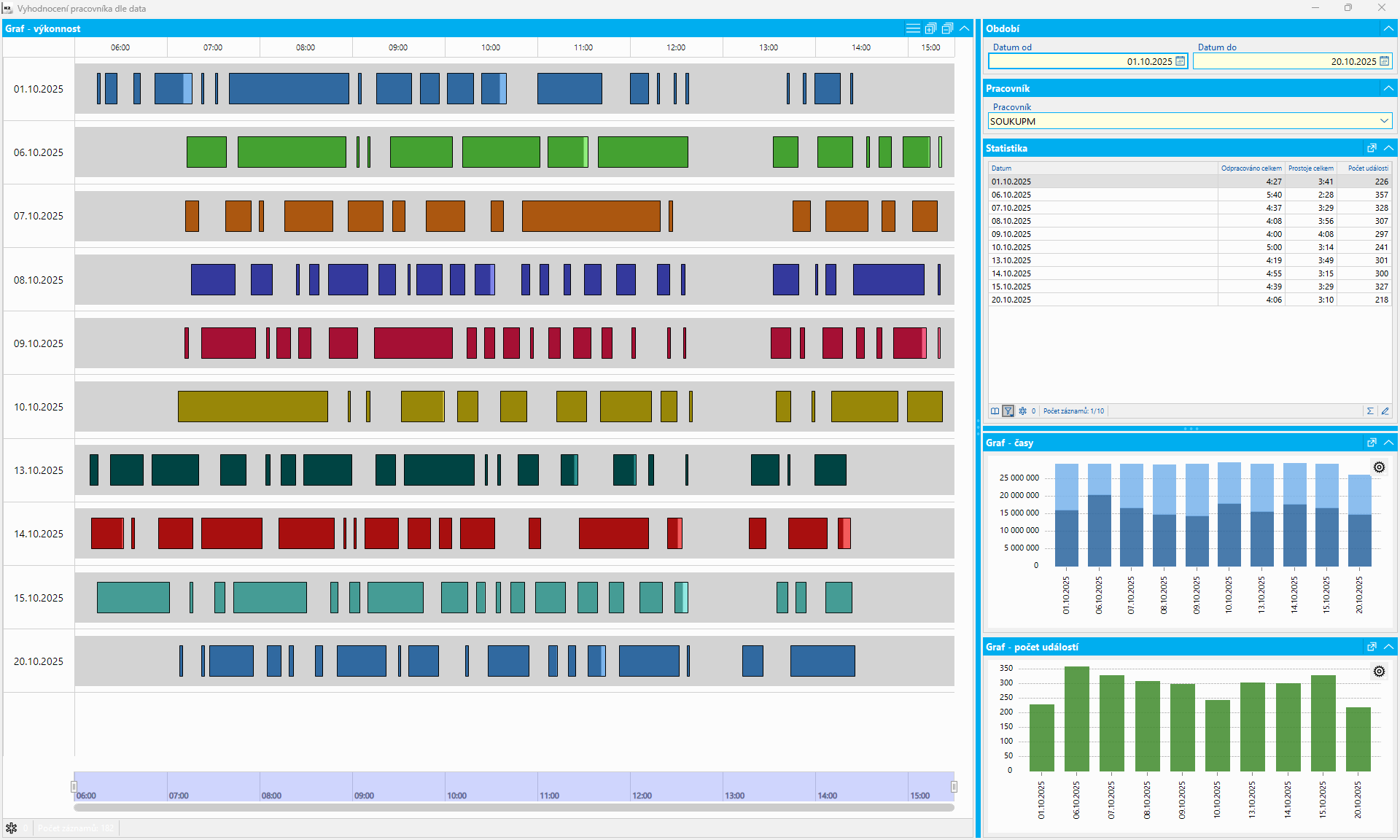Pop out the Graf časy panel
The image size is (1400, 840).
coord(1372,443)
